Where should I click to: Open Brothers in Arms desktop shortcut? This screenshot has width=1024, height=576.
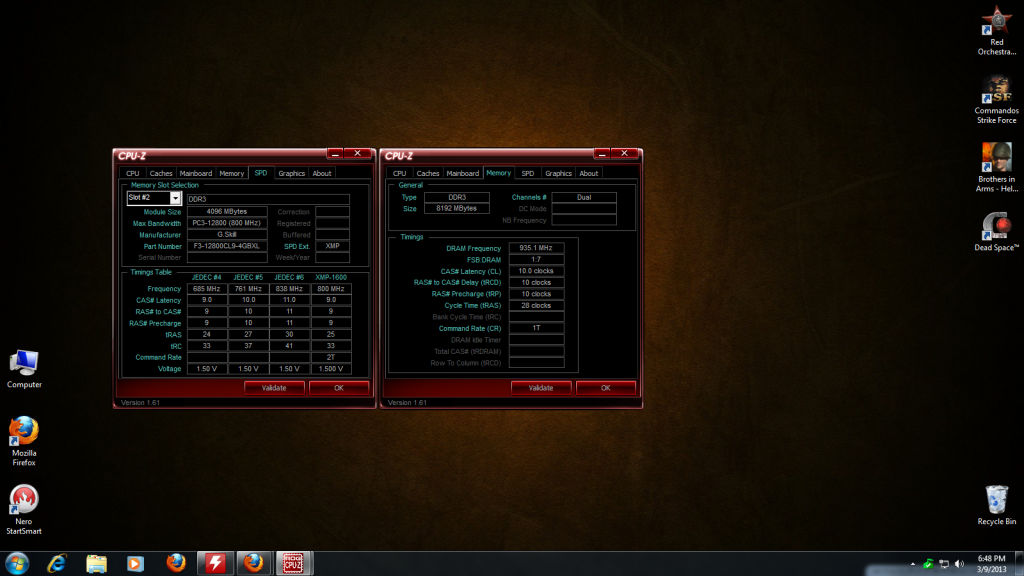pos(997,168)
